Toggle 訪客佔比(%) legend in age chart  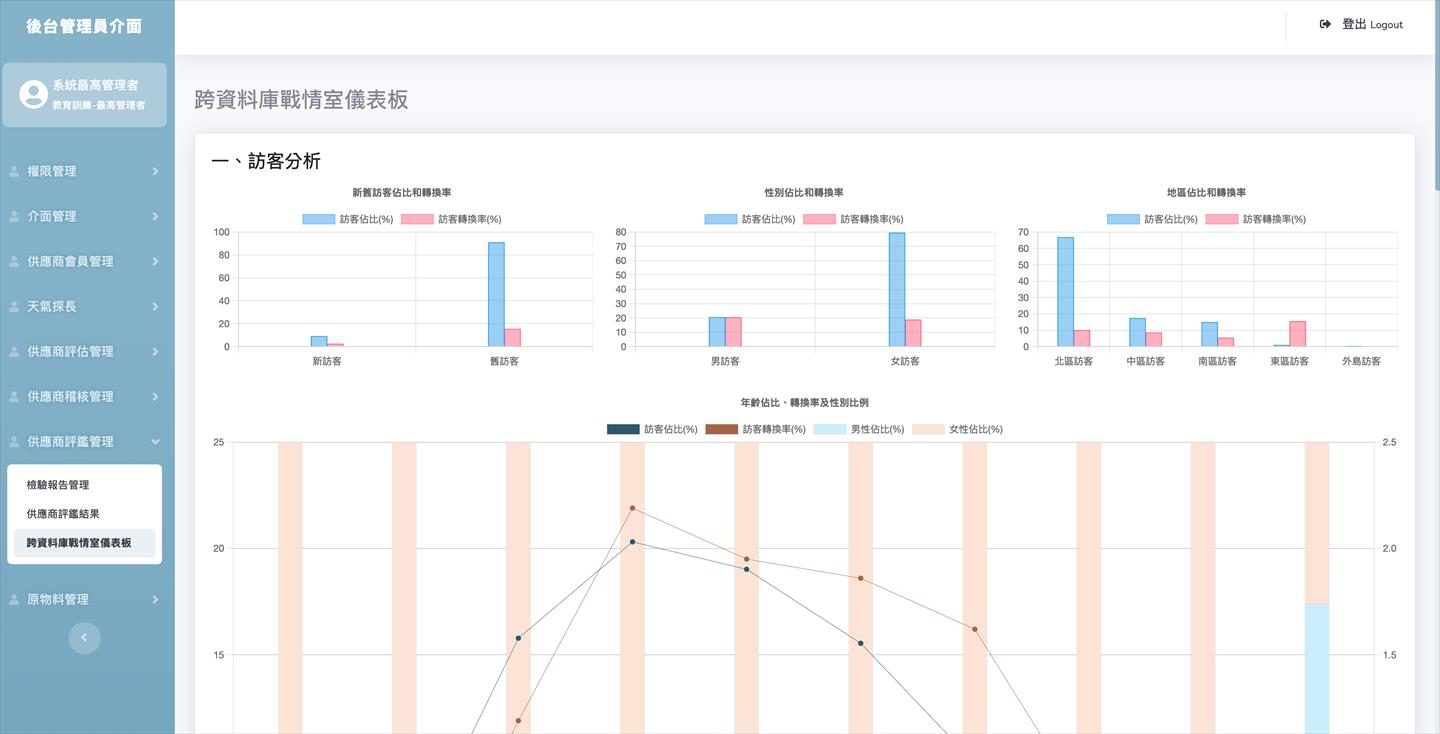click(x=652, y=429)
